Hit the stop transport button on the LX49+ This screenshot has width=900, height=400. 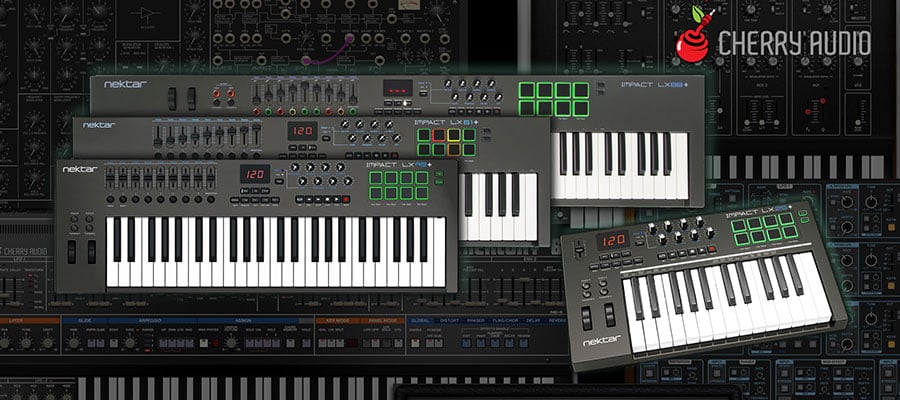(327, 199)
